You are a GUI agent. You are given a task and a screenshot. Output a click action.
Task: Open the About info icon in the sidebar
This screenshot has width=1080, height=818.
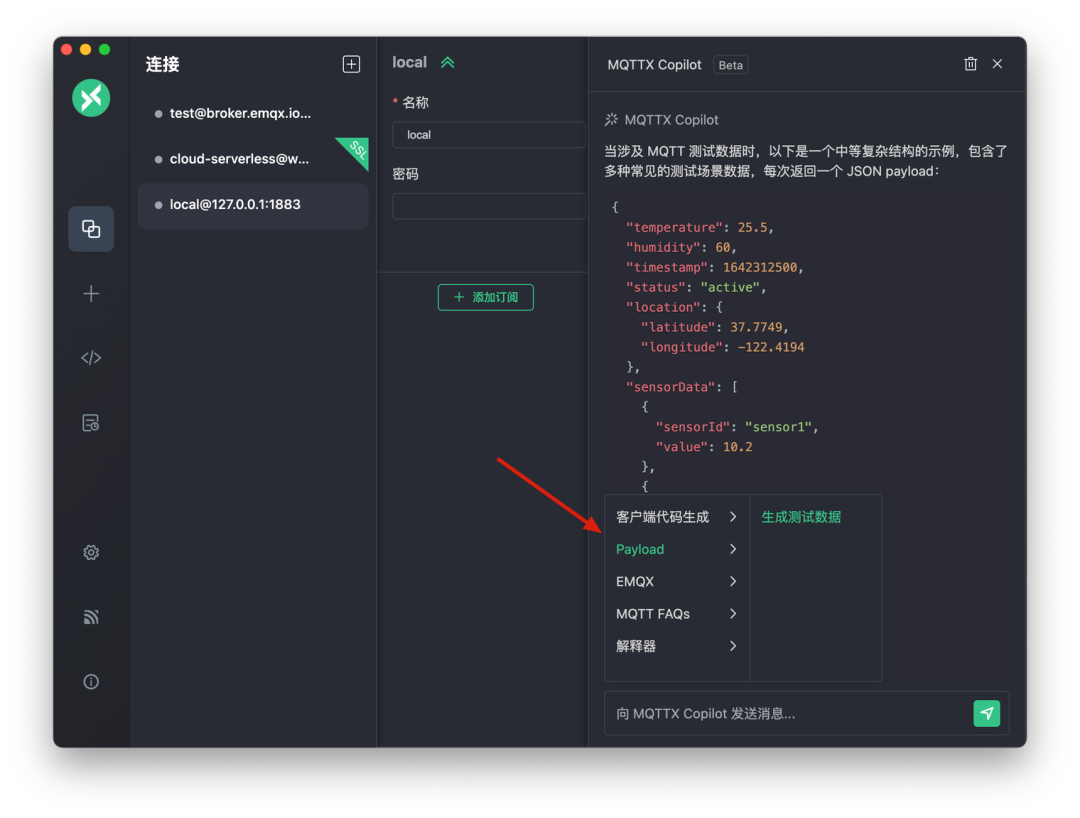pyautogui.click(x=91, y=682)
